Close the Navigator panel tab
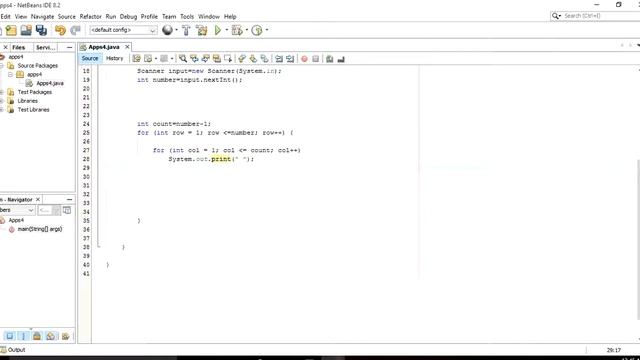This screenshot has height=360, width=640. (x=38, y=200)
